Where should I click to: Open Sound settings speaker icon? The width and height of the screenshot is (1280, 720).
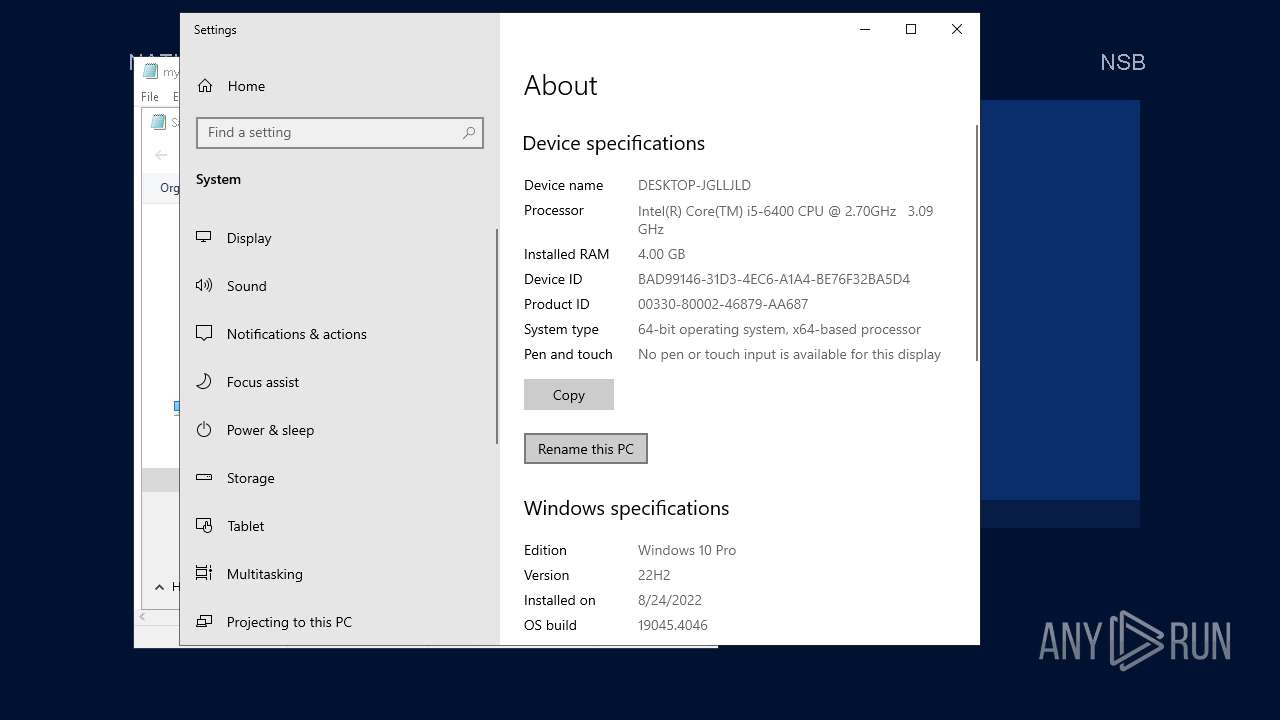pos(204,286)
